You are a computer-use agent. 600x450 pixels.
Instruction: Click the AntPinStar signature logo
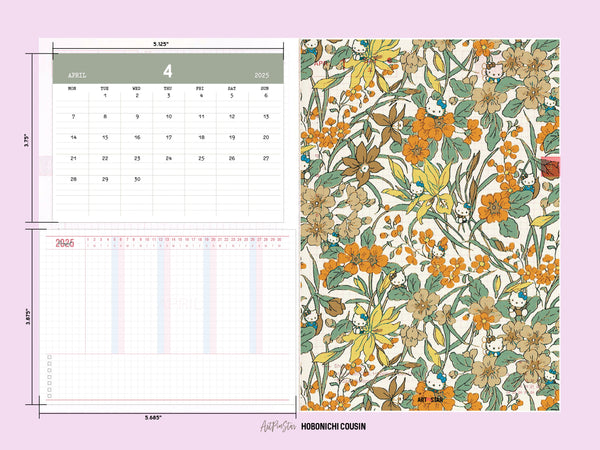pyautogui.click(x=280, y=426)
